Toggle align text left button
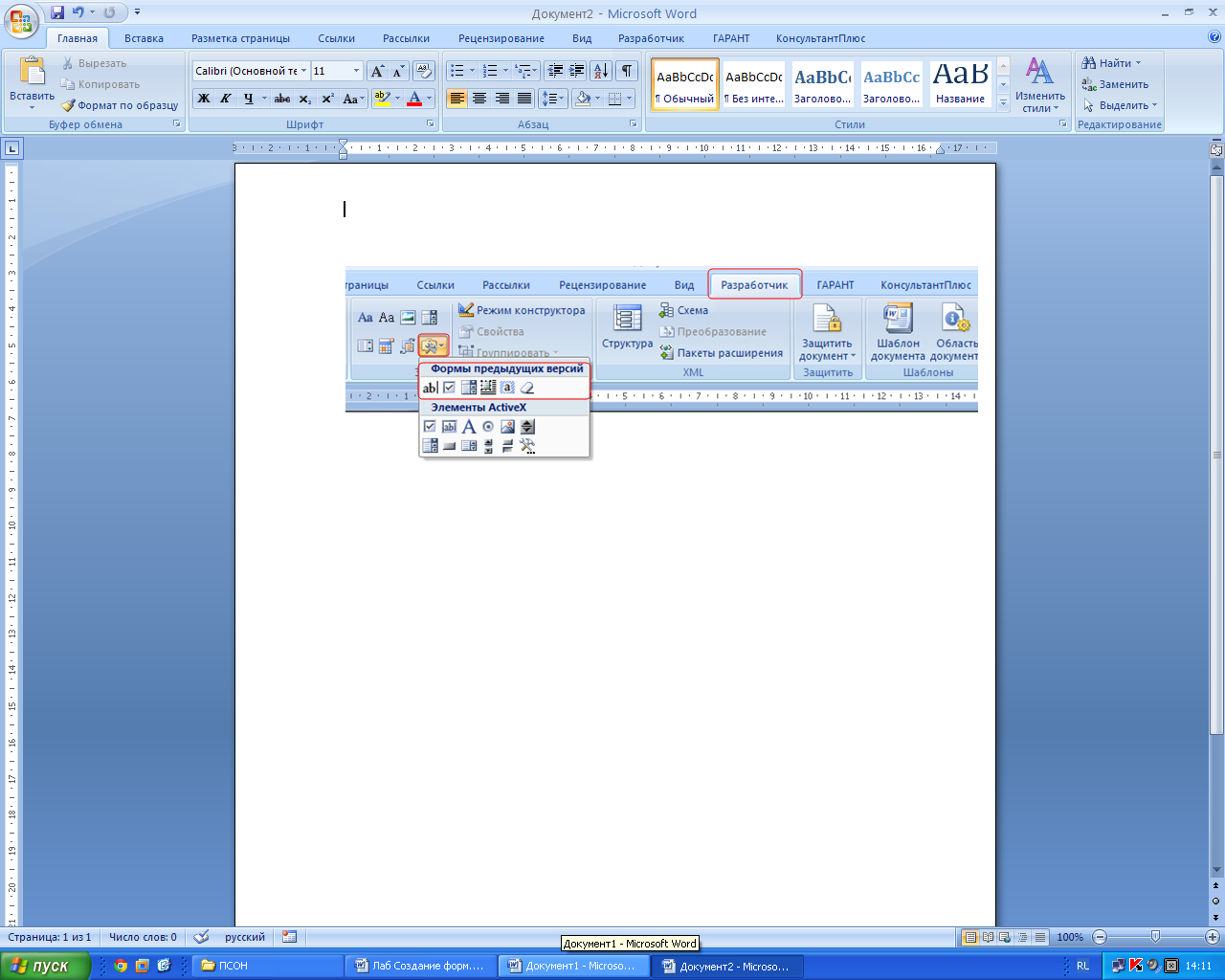The image size is (1225, 980). coord(457,98)
